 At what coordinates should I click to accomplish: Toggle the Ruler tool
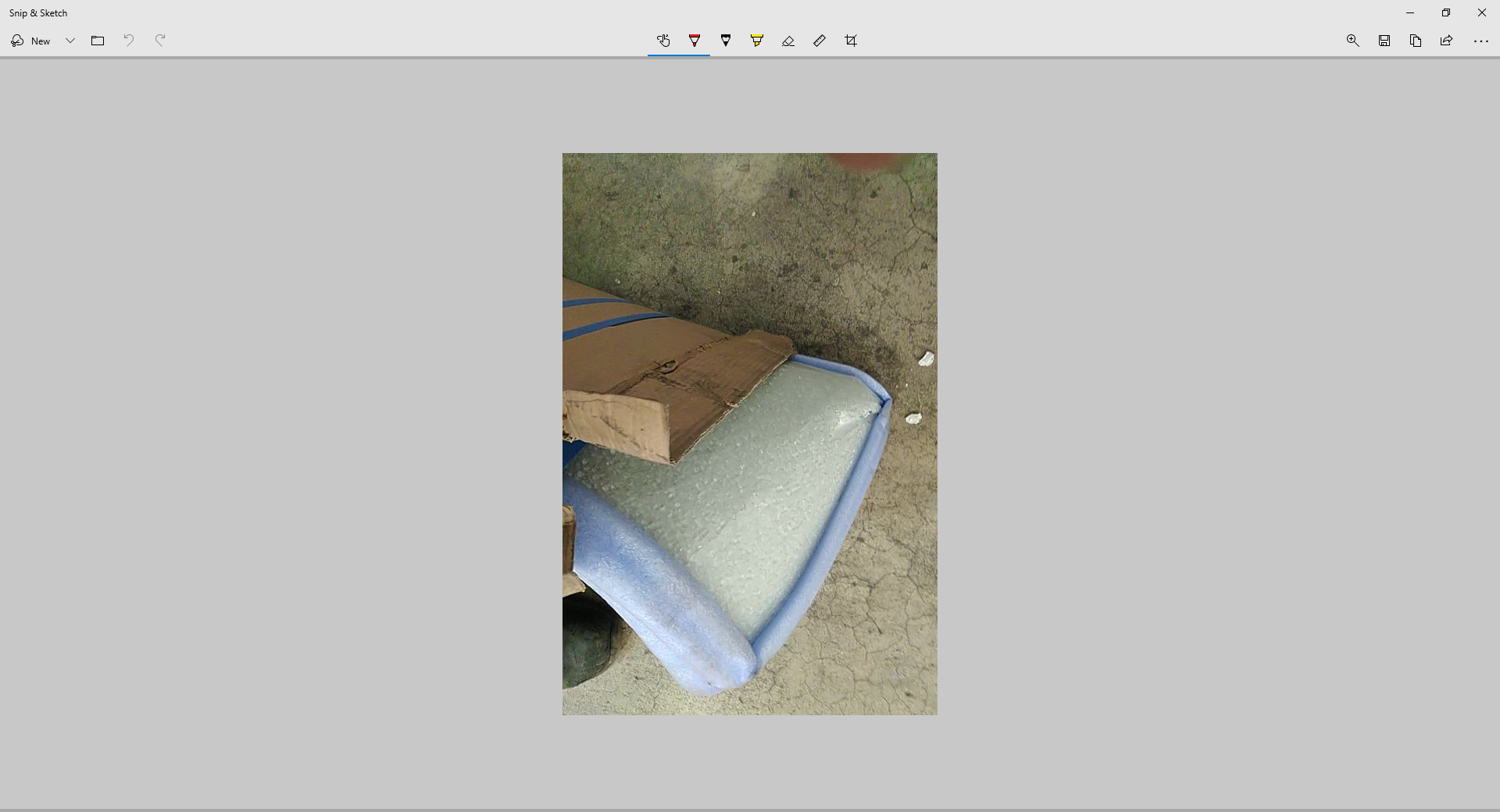pos(820,41)
